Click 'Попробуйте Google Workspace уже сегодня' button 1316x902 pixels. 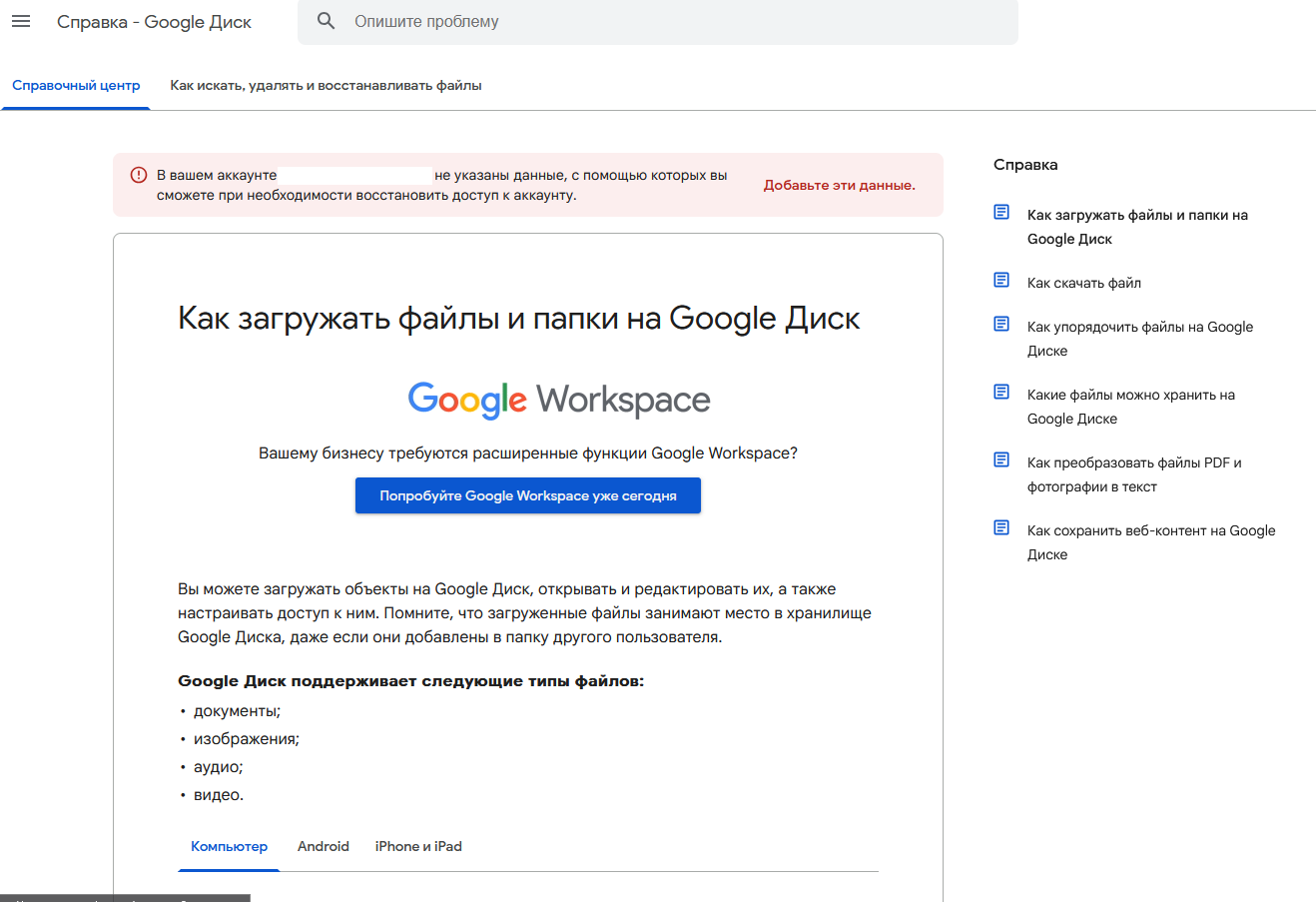pos(528,495)
